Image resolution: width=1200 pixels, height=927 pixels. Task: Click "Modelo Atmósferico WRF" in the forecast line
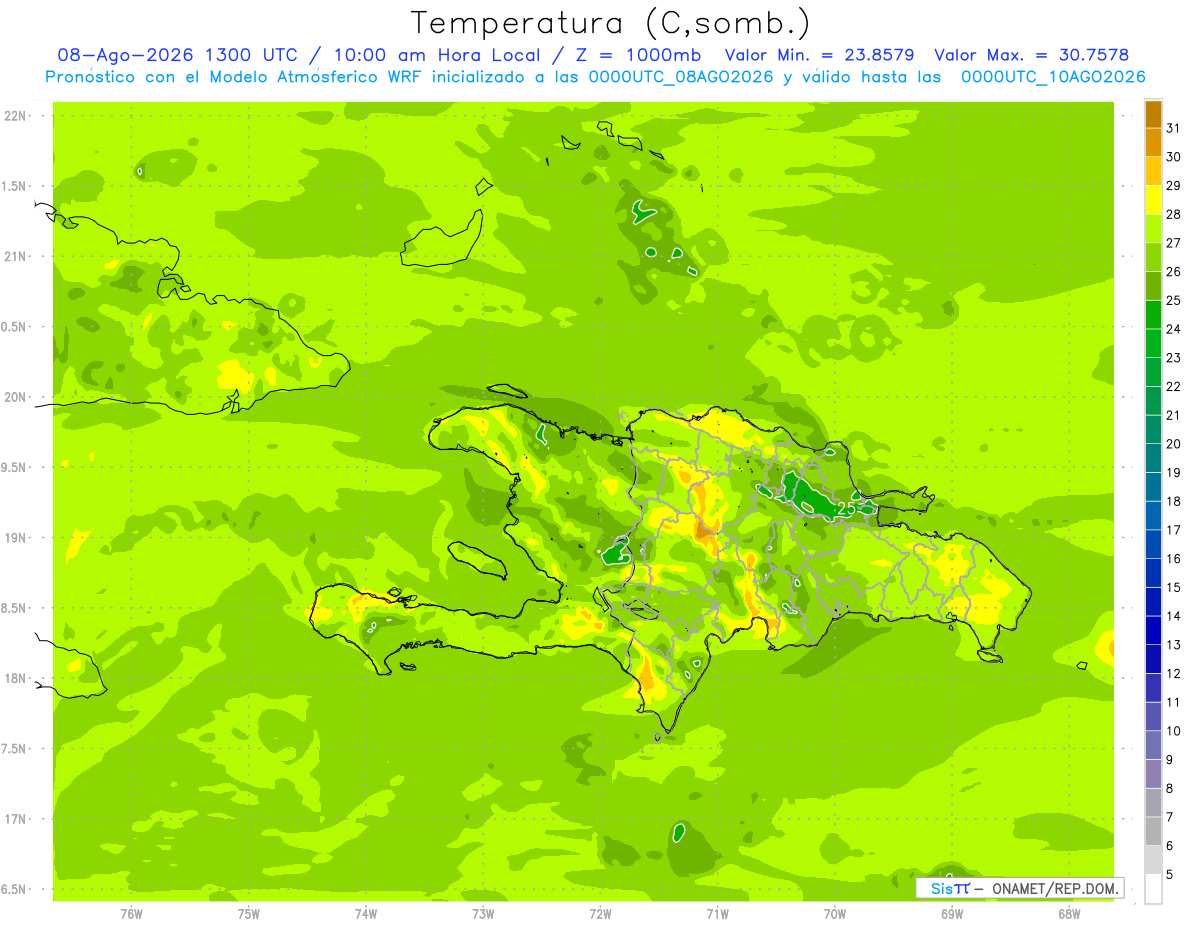tap(314, 77)
